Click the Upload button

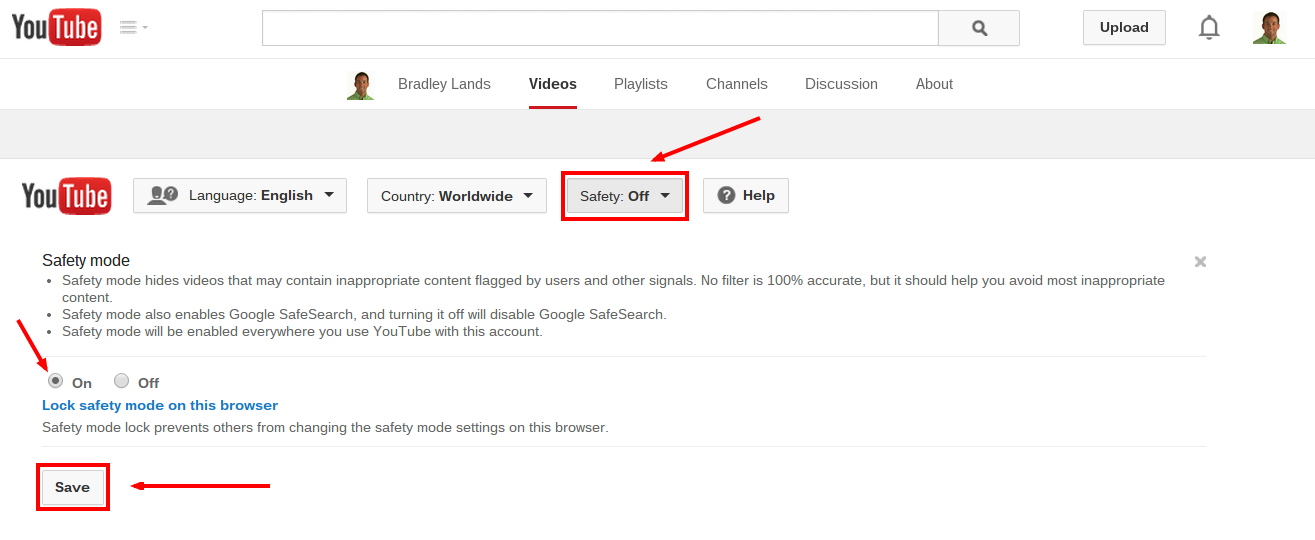click(1124, 28)
